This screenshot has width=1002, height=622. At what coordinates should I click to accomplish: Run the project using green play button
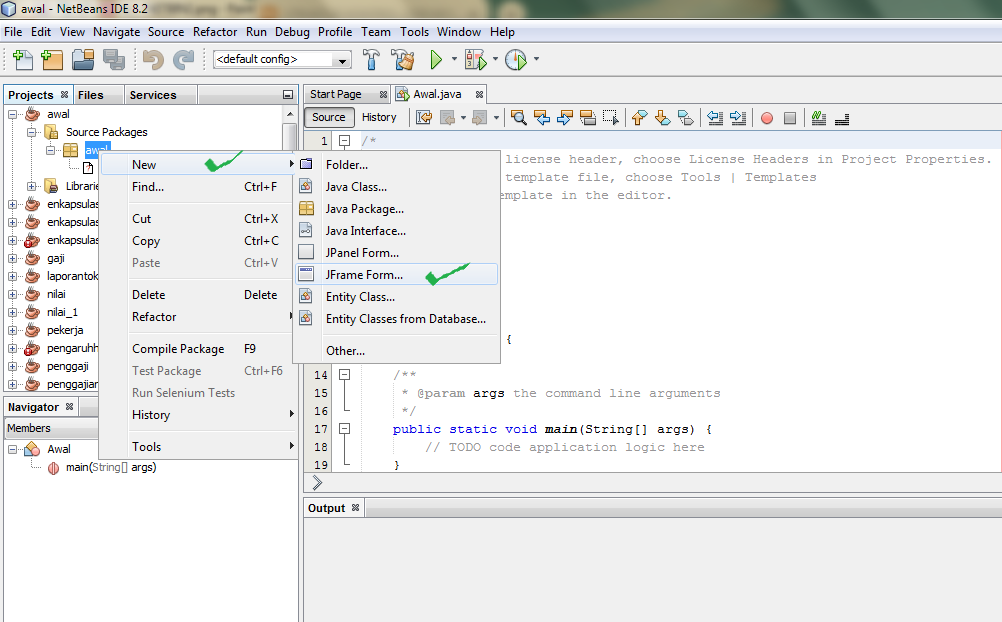click(x=438, y=59)
